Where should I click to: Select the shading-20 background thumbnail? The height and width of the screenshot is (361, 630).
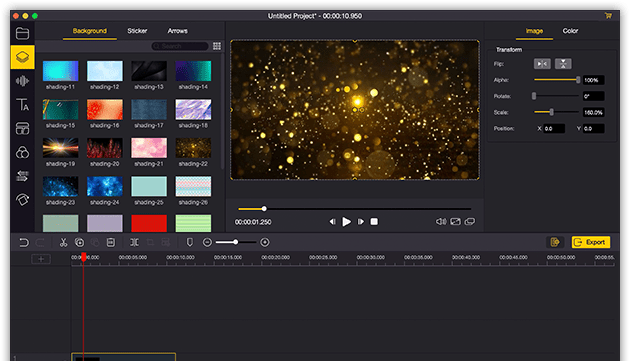104,148
